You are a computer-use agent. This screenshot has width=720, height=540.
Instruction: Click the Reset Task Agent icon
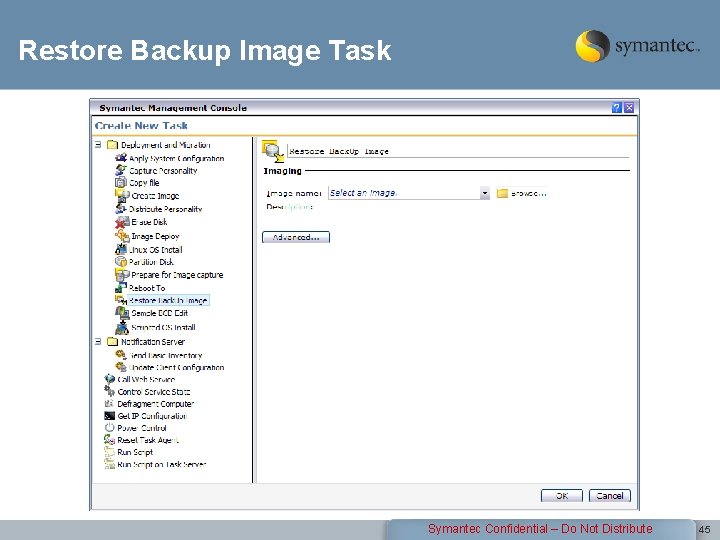click(109, 440)
